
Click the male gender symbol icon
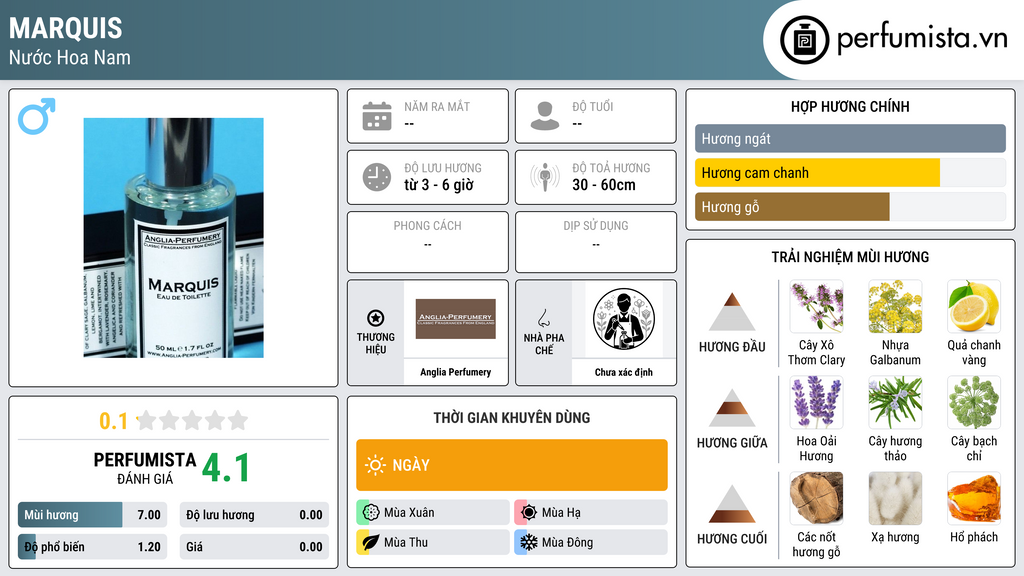tap(37, 116)
